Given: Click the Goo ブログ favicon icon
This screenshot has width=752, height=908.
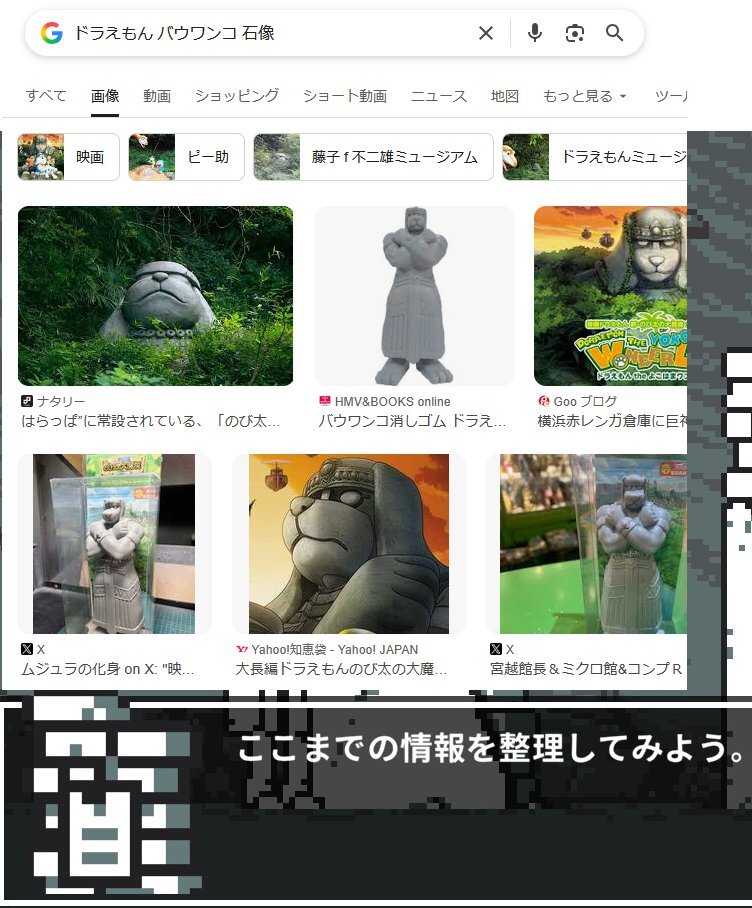Looking at the screenshot, I should tap(543, 401).
